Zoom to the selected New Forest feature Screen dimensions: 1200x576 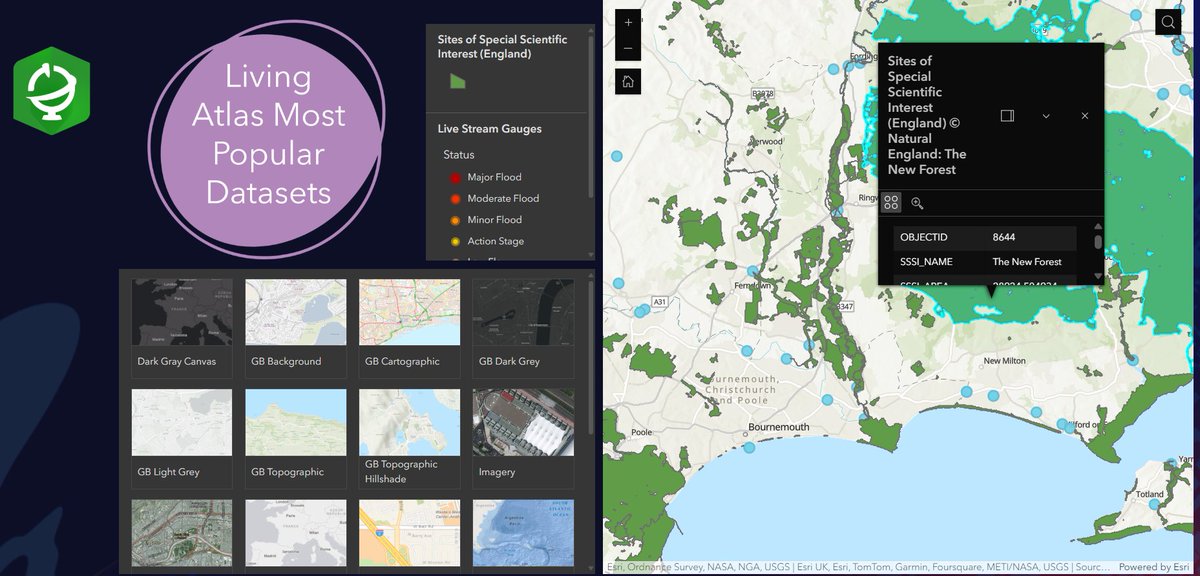[917, 203]
